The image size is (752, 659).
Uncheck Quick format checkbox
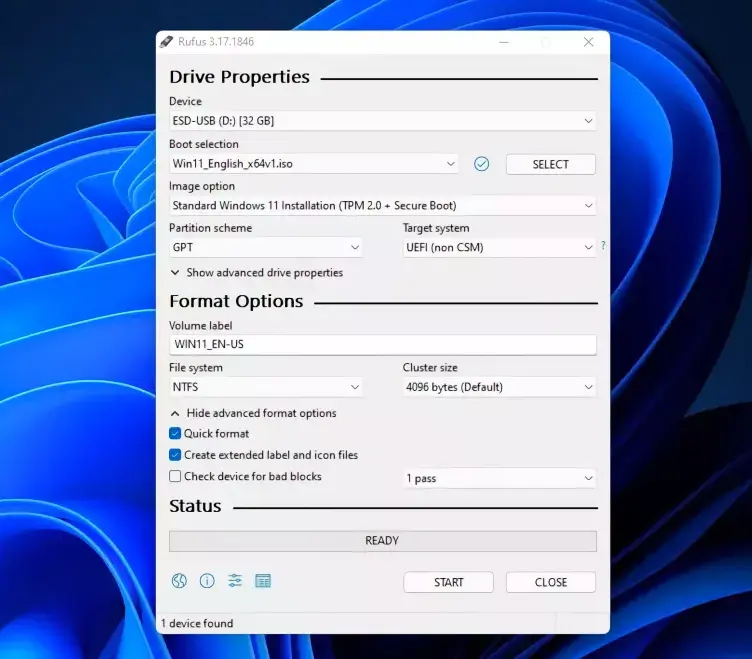pos(175,434)
